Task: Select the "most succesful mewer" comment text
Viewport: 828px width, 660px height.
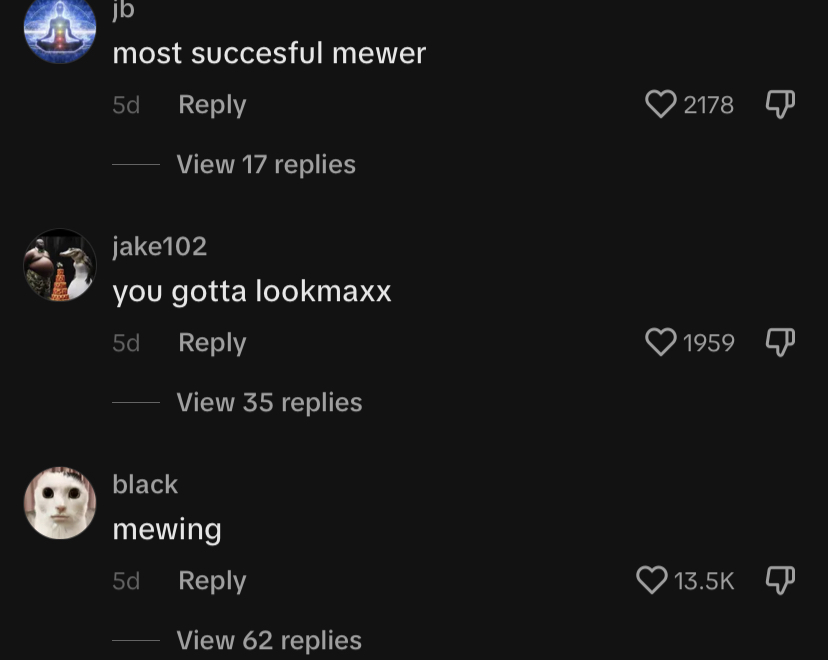Action: [269, 53]
